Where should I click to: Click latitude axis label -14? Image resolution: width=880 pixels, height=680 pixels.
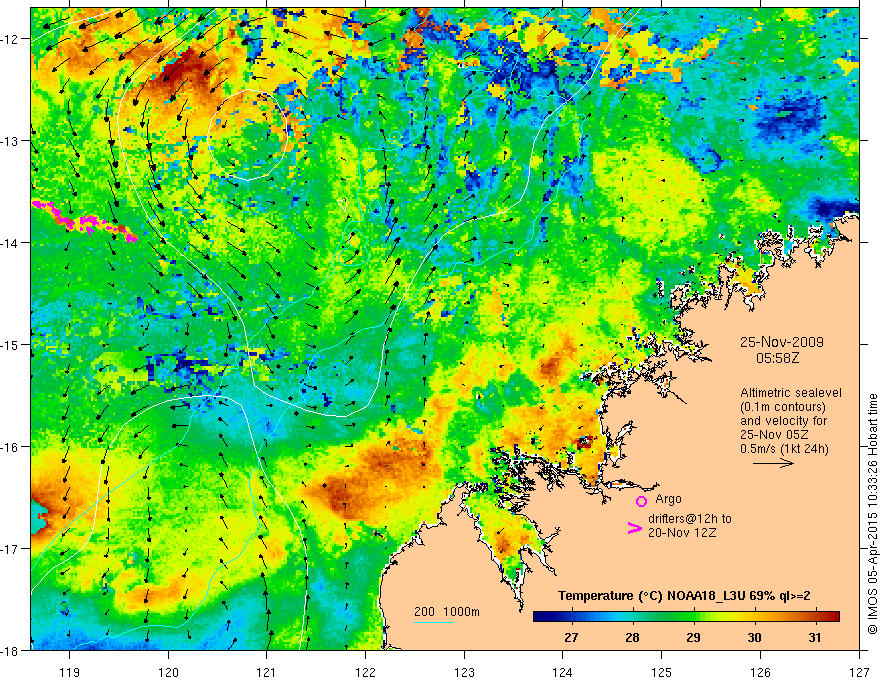10,242
